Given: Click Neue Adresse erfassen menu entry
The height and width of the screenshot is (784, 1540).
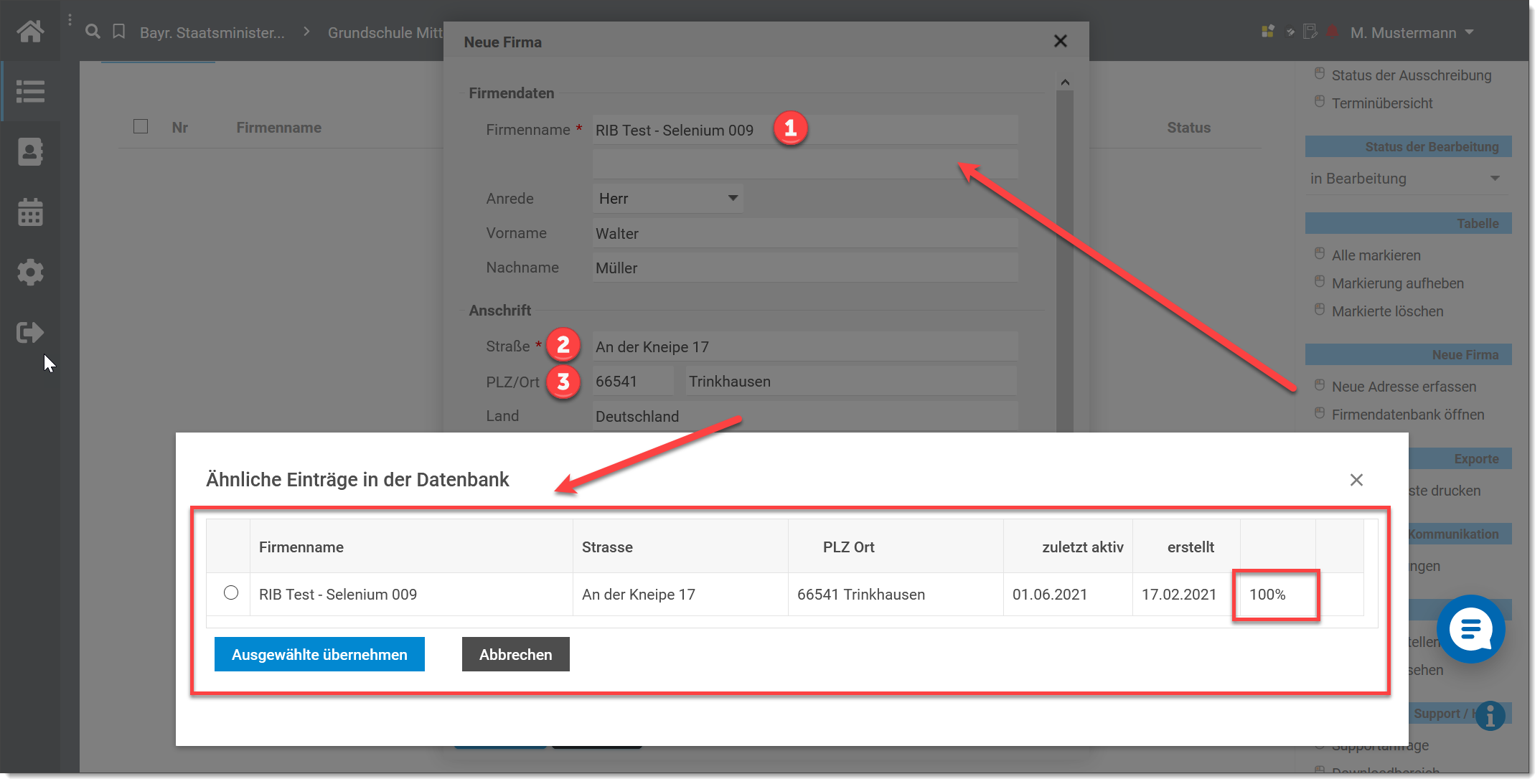Looking at the screenshot, I should point(1404,387).
